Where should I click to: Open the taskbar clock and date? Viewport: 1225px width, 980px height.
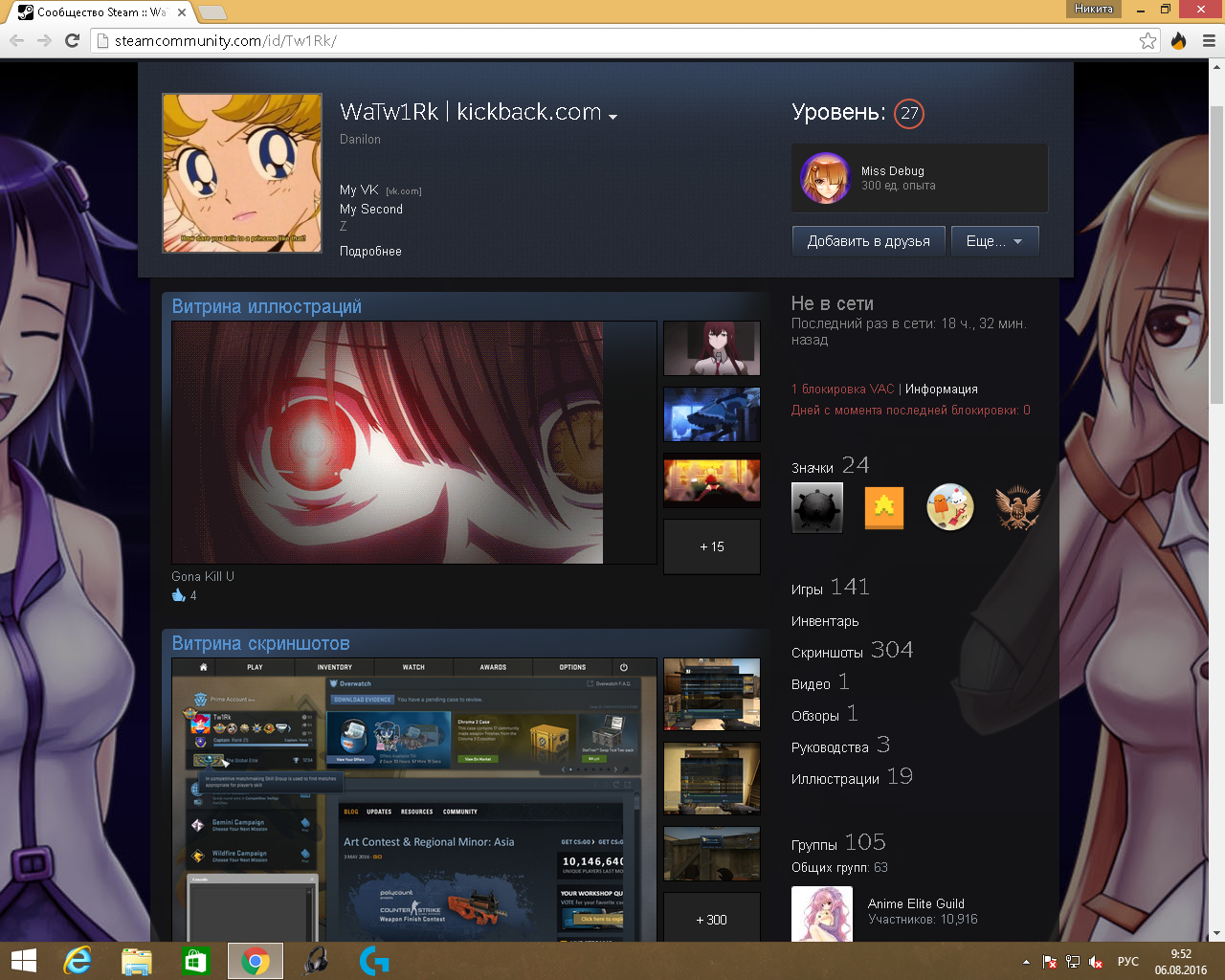[1181, 962]
